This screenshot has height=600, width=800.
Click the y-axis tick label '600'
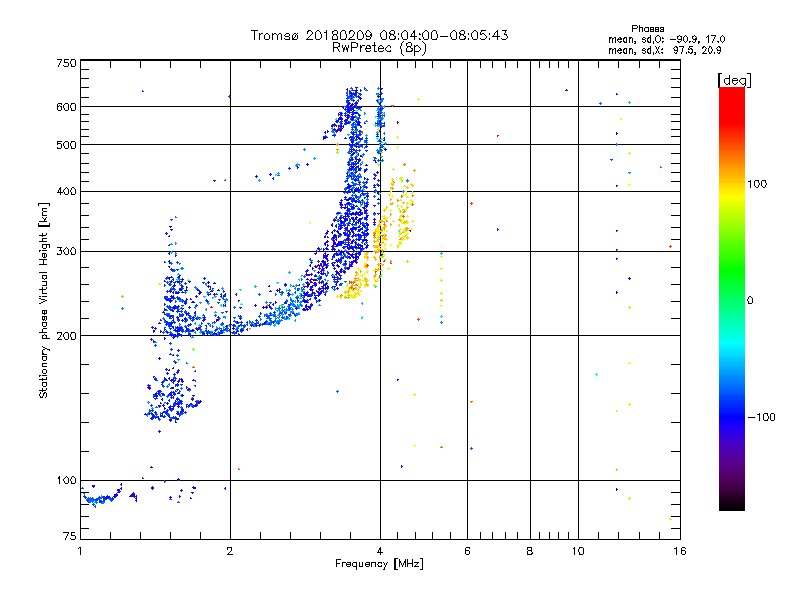pos(66,107)
